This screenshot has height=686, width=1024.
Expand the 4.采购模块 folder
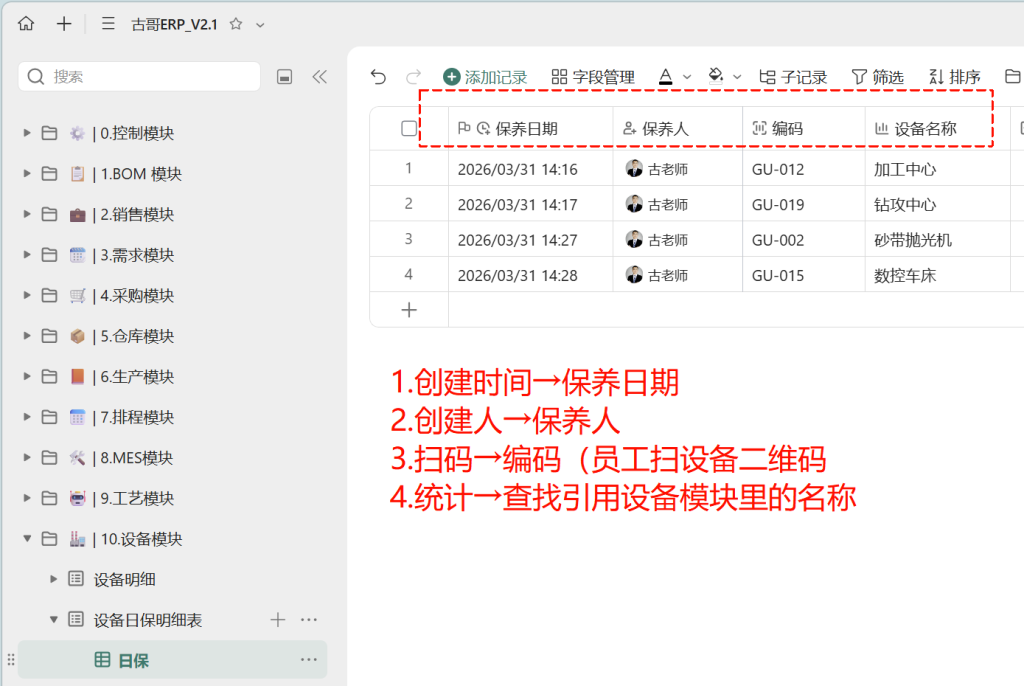pos(27,295)
